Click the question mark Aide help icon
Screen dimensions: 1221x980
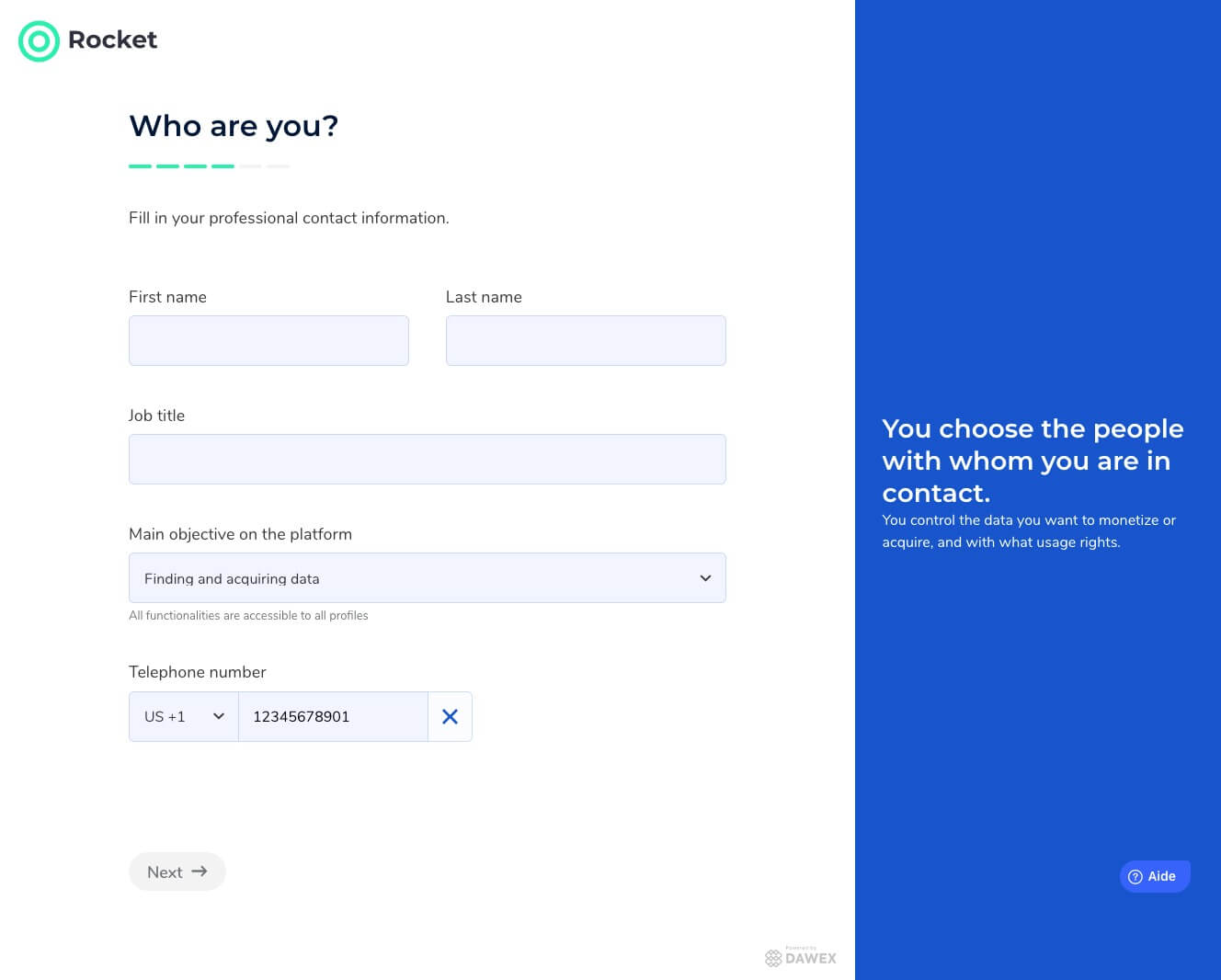click(x=1135, y=877)
